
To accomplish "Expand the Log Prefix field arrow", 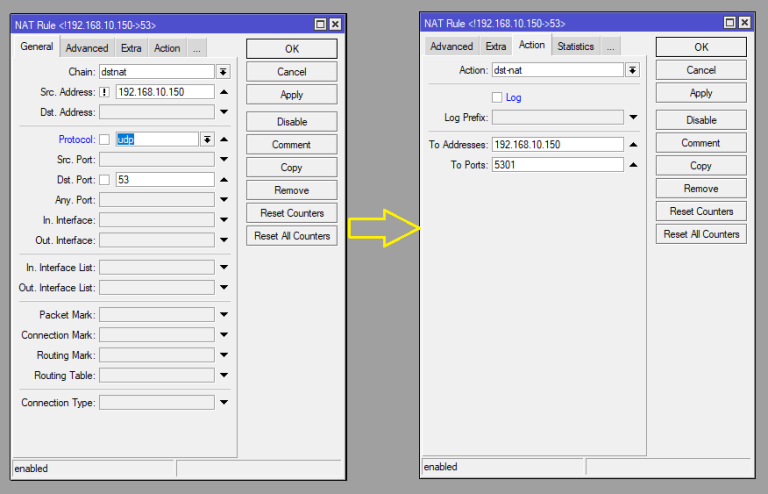I will [x=633, y=118].
